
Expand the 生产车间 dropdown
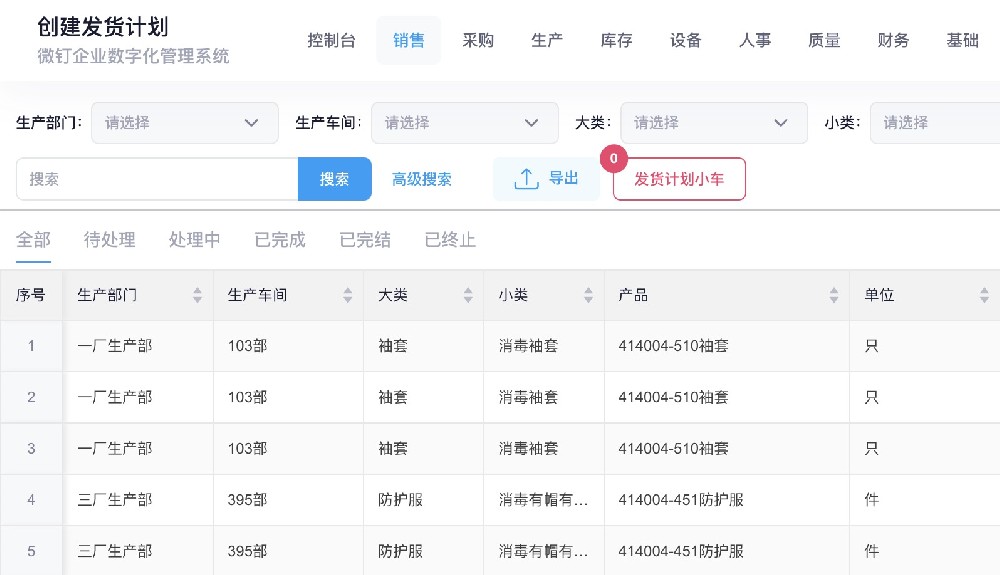coord(465,123)
